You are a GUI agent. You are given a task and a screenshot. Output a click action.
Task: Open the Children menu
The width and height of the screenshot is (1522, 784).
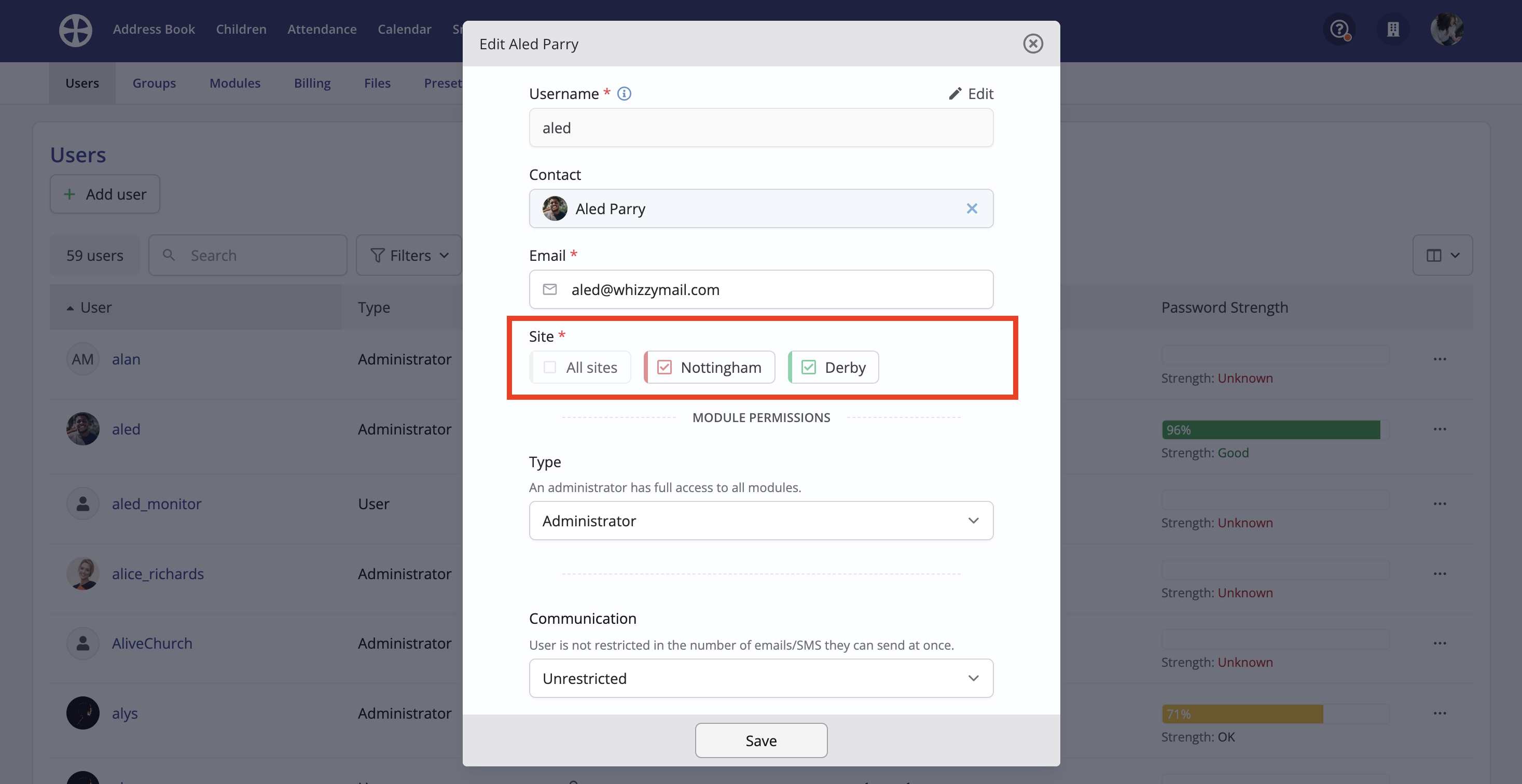[241, 30]
